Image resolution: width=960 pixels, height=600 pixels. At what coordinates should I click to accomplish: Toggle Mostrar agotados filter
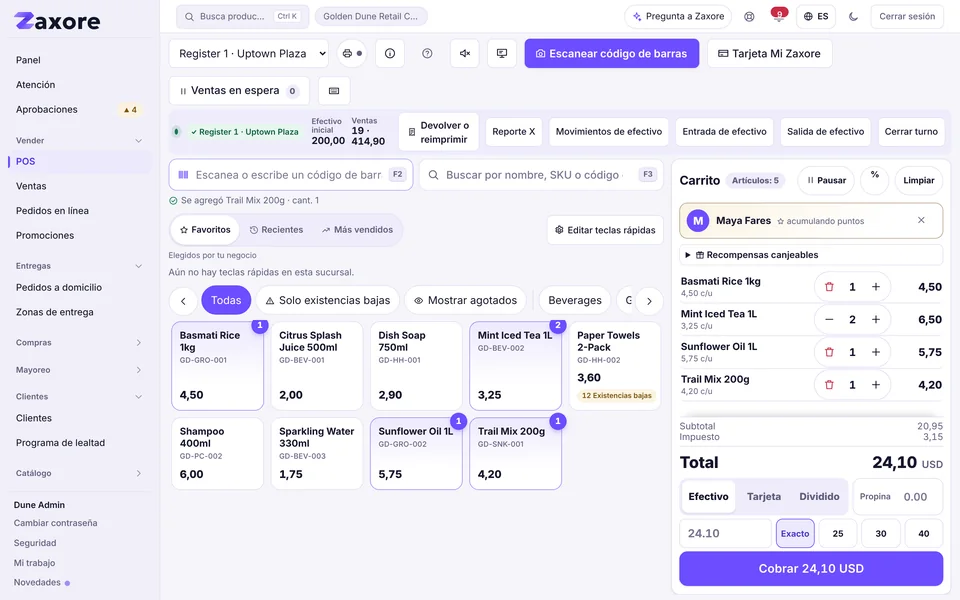[x=465, y=300]
